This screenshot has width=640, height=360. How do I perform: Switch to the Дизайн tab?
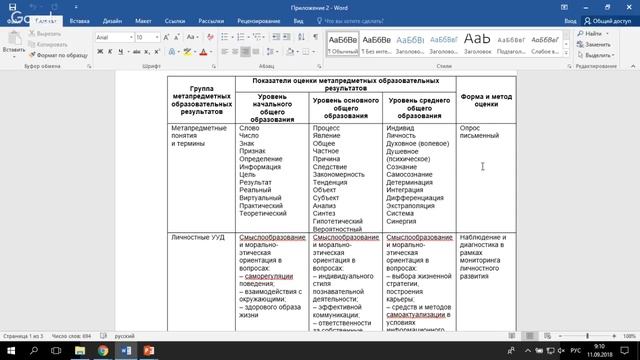point(112,21)
